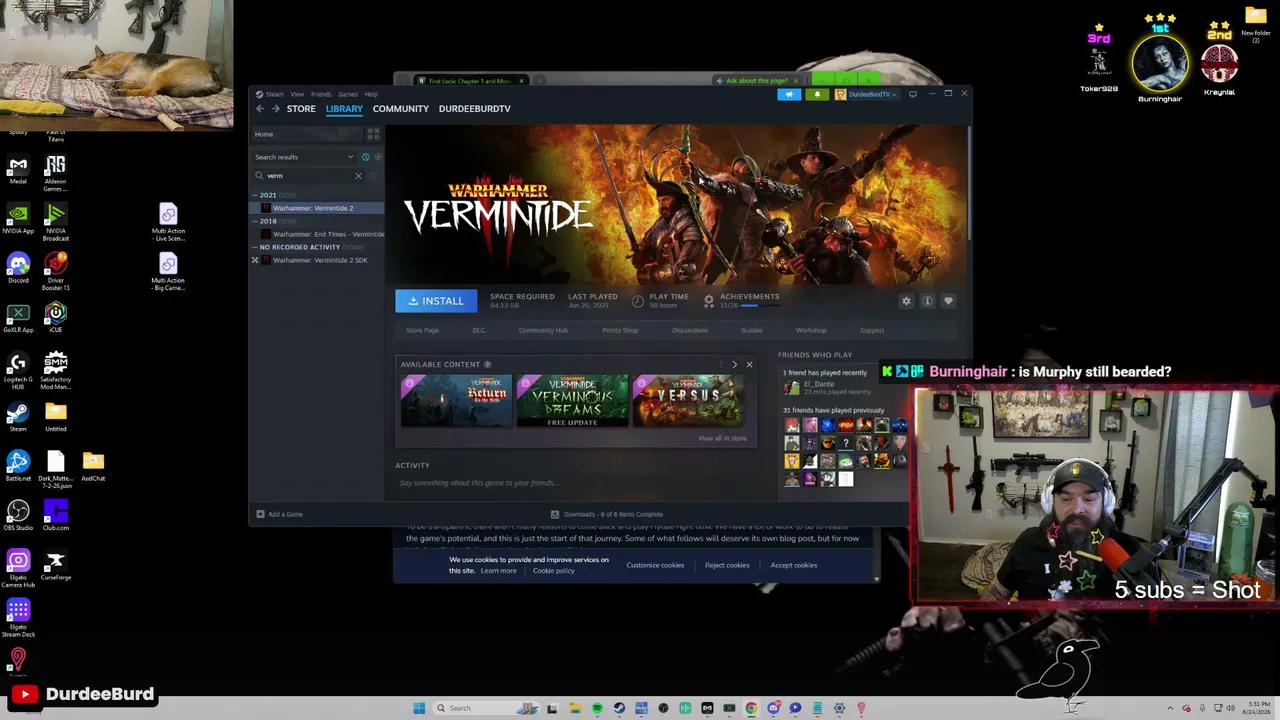Open advanced library filter options

(x=374, y=176)
